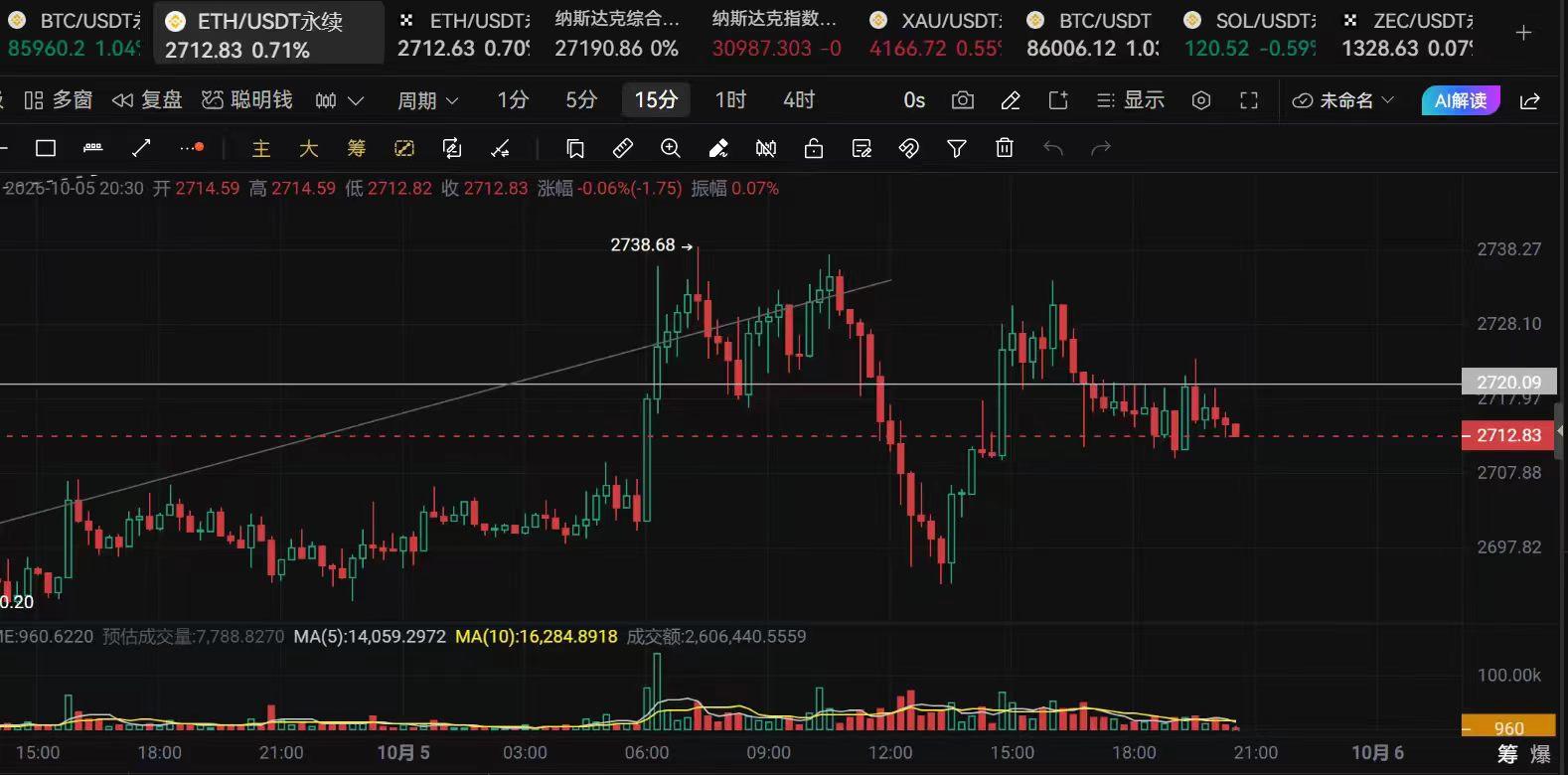Select the 1时 timeframe
The image size is (1568, 775).
tap(730, 100)
